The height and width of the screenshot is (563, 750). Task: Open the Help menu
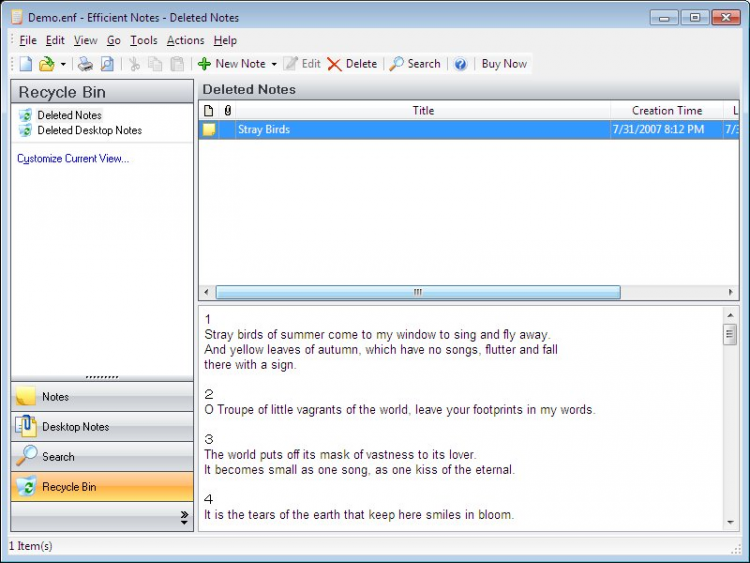[x=225, y=41]
